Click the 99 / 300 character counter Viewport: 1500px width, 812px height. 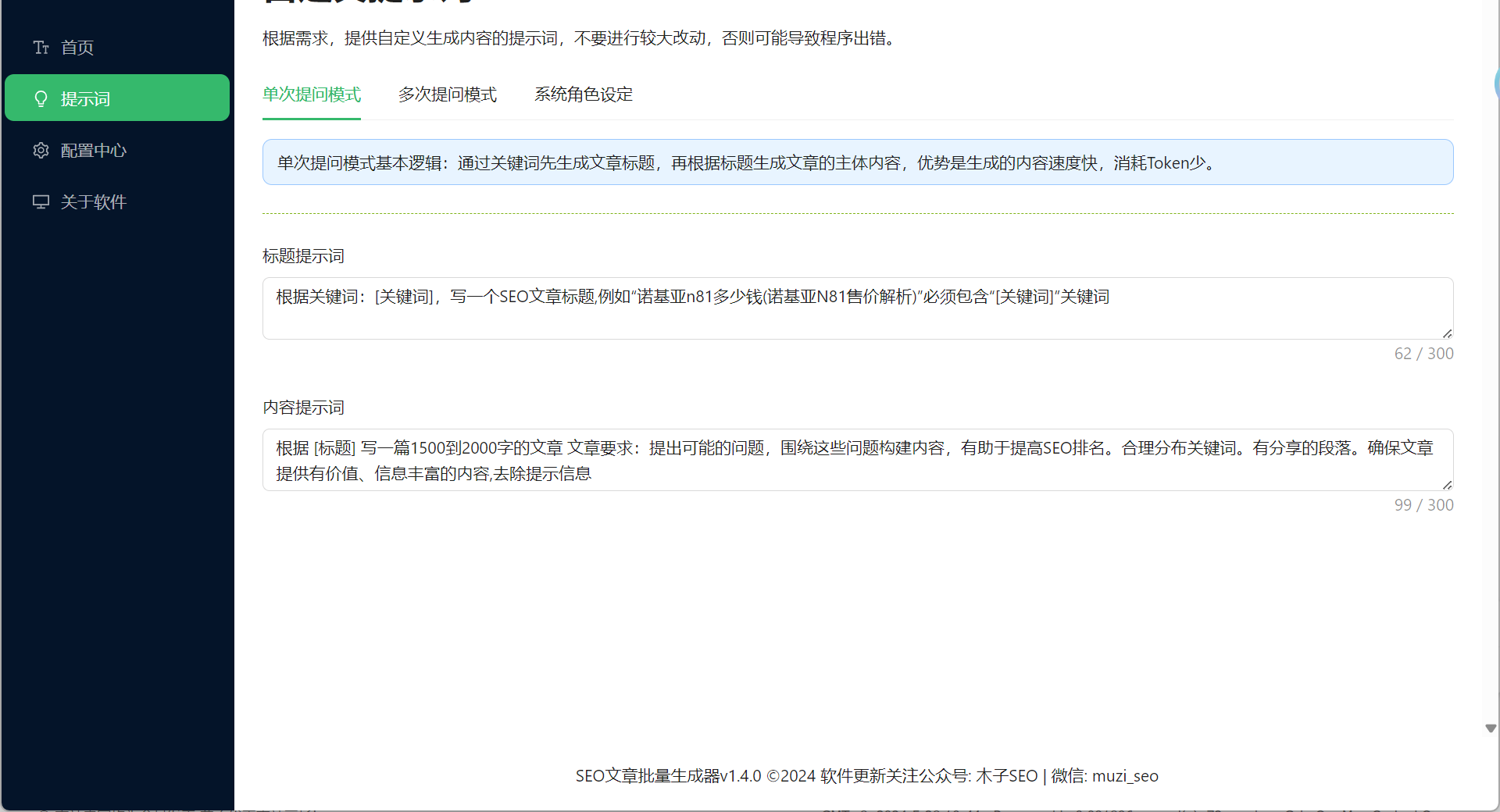pos(1423,505)
